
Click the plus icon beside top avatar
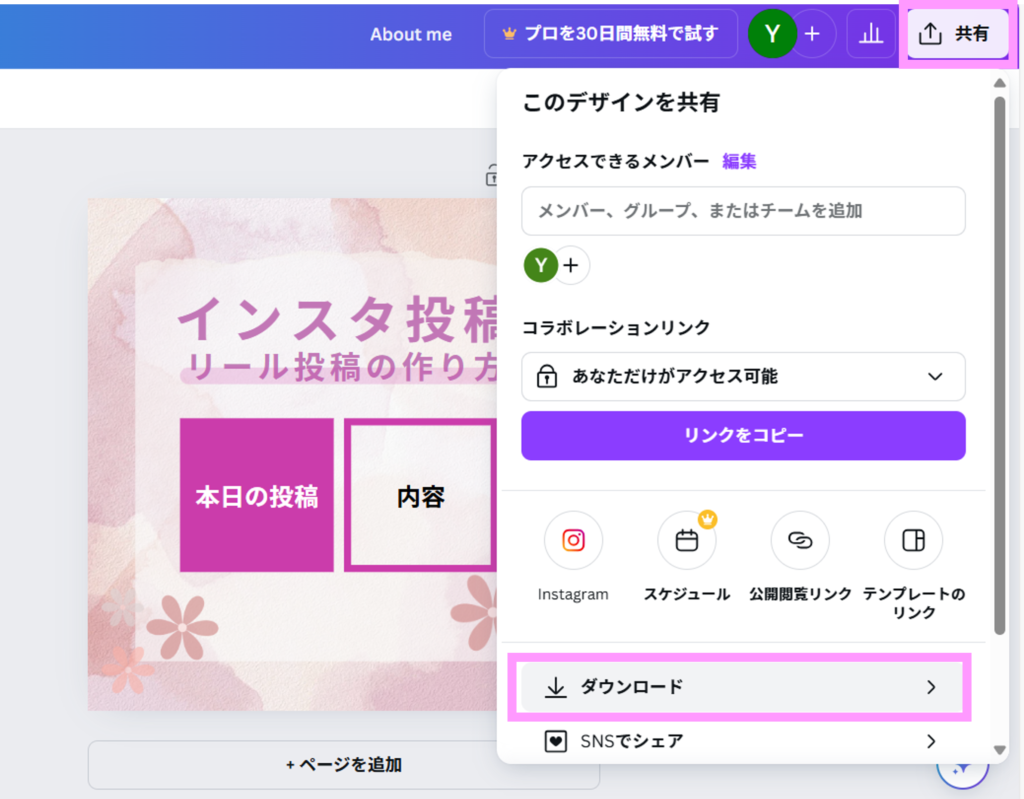813,34
